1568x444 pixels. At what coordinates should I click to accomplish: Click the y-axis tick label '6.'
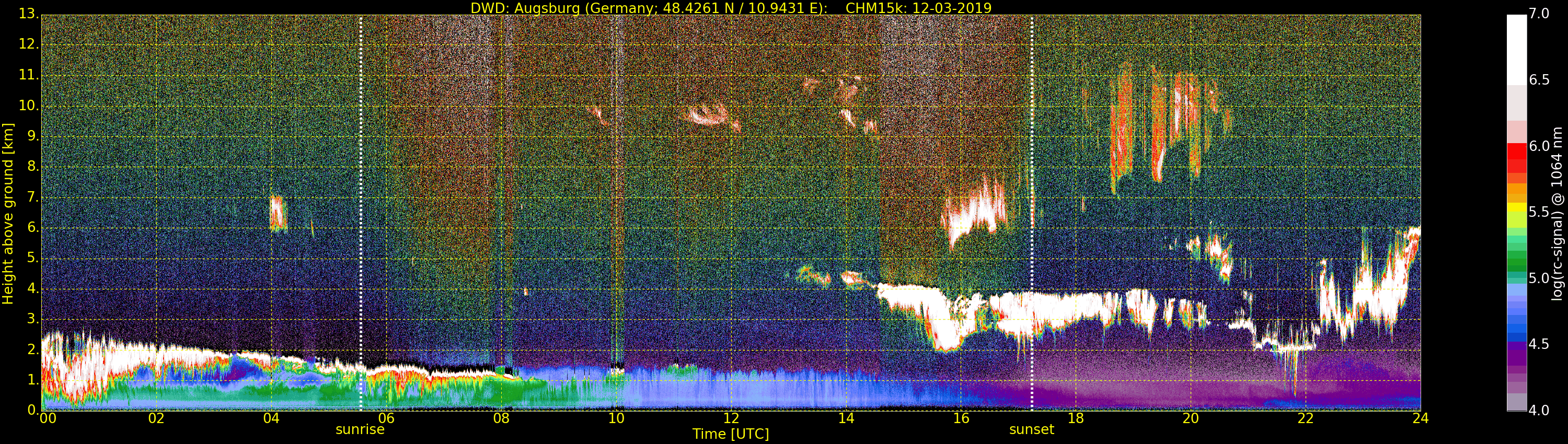point(33,227)
